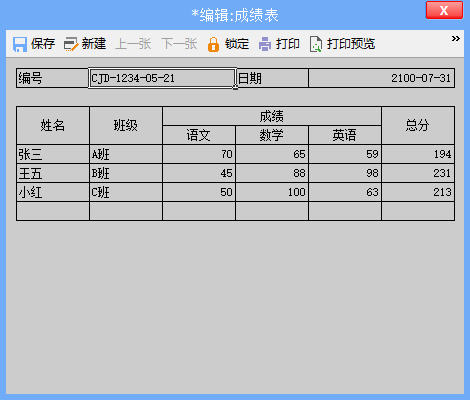Image resolution: width=470 pixels, height=400 pixels.
Task: Click the empty name cell in last row
Action: point(53,211)
